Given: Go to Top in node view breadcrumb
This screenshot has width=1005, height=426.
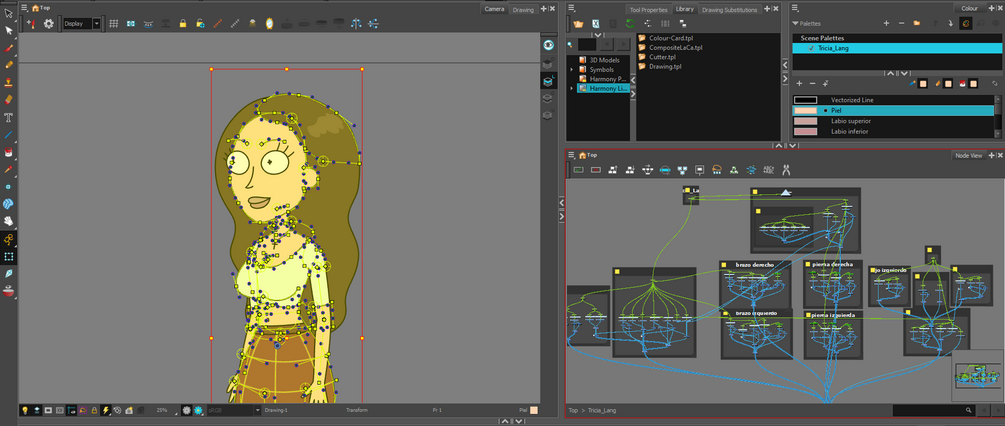Looking at the screenshot, I should (572, 410).
